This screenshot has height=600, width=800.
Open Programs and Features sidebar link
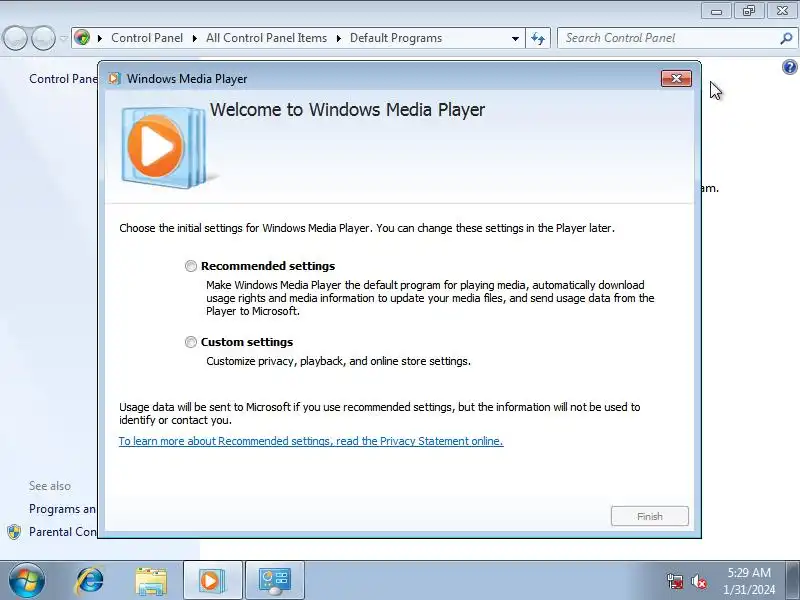(62, 509)
